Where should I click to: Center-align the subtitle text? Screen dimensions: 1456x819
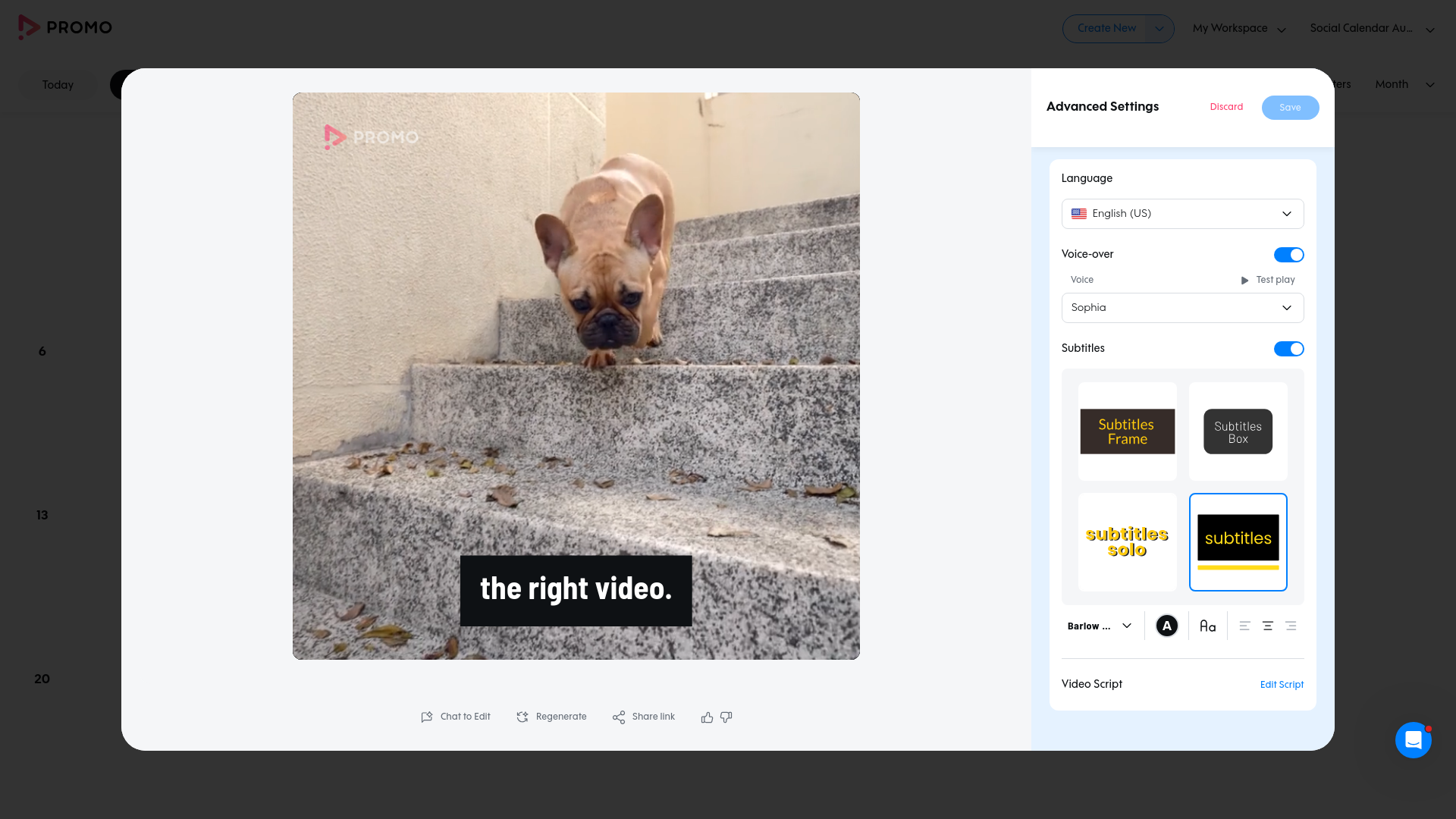(1267, 626)
